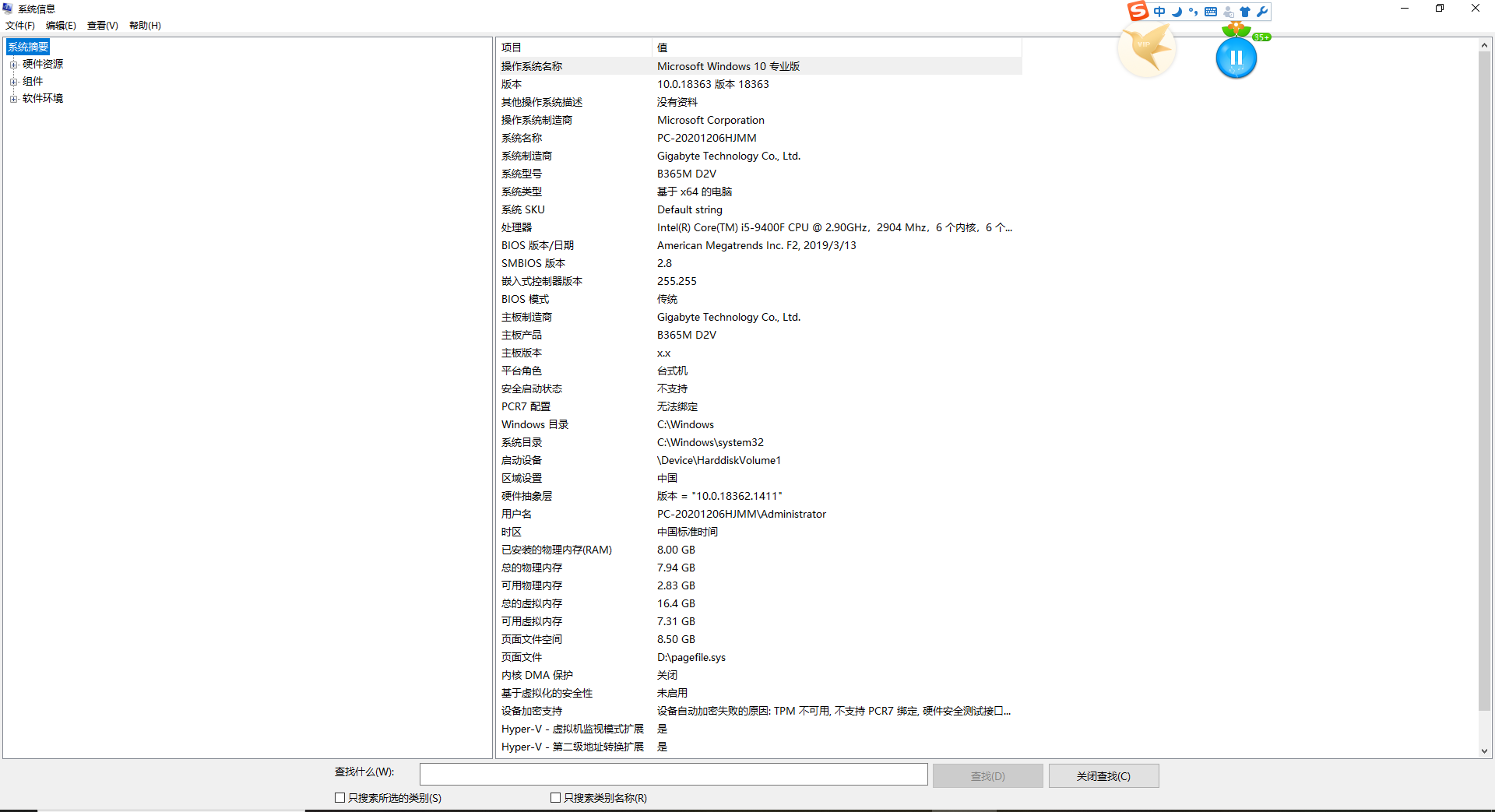Expand the 硬件资源 tree node

tap(13, 65)
